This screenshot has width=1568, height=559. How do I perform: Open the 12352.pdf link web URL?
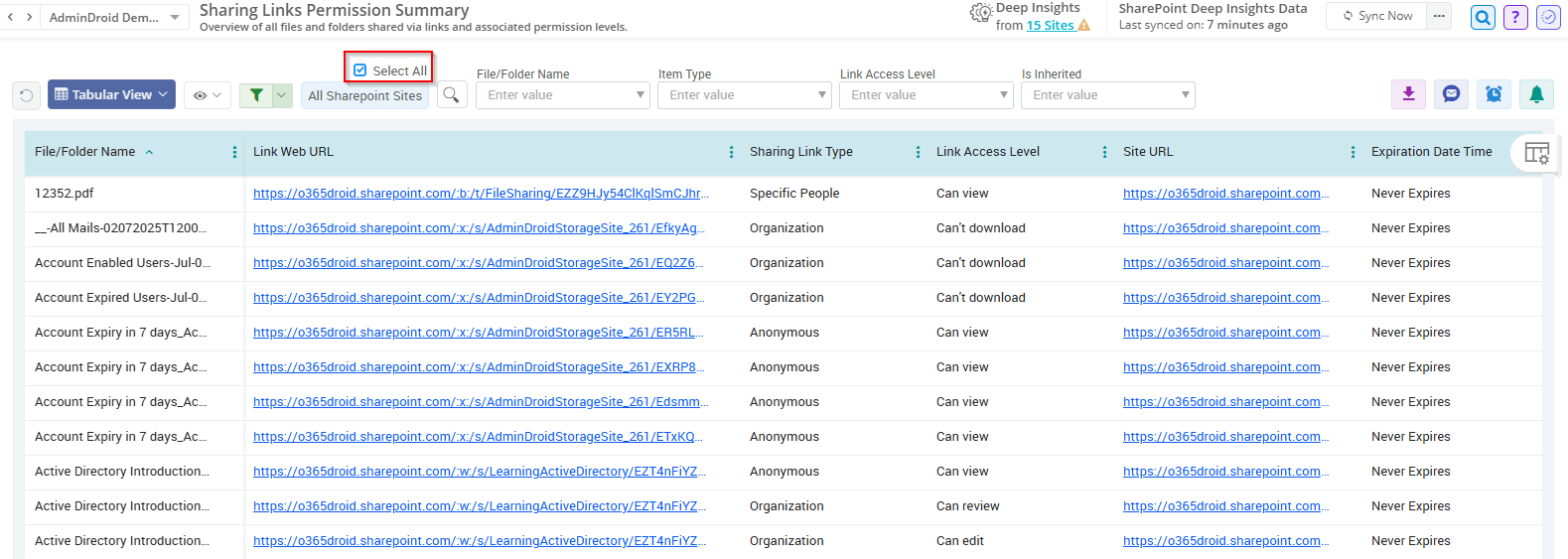point(481,194)
